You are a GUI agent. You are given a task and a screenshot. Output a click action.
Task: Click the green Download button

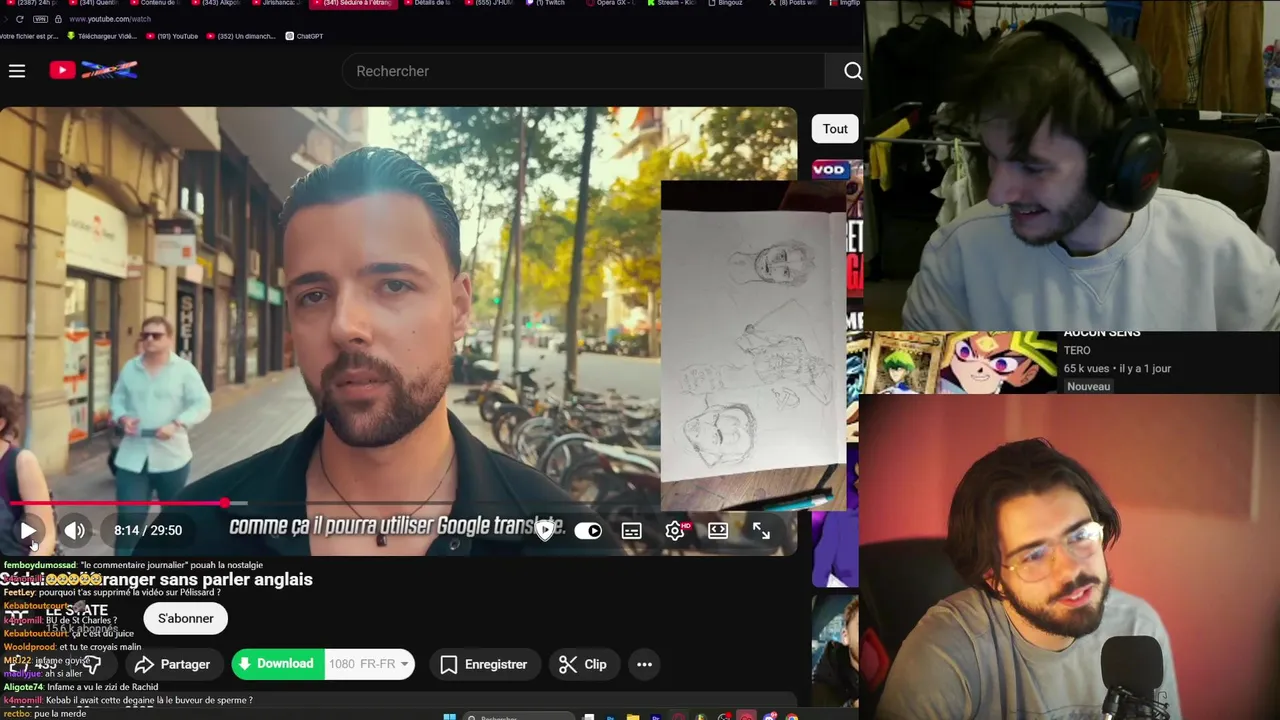[x=277, y=664]
